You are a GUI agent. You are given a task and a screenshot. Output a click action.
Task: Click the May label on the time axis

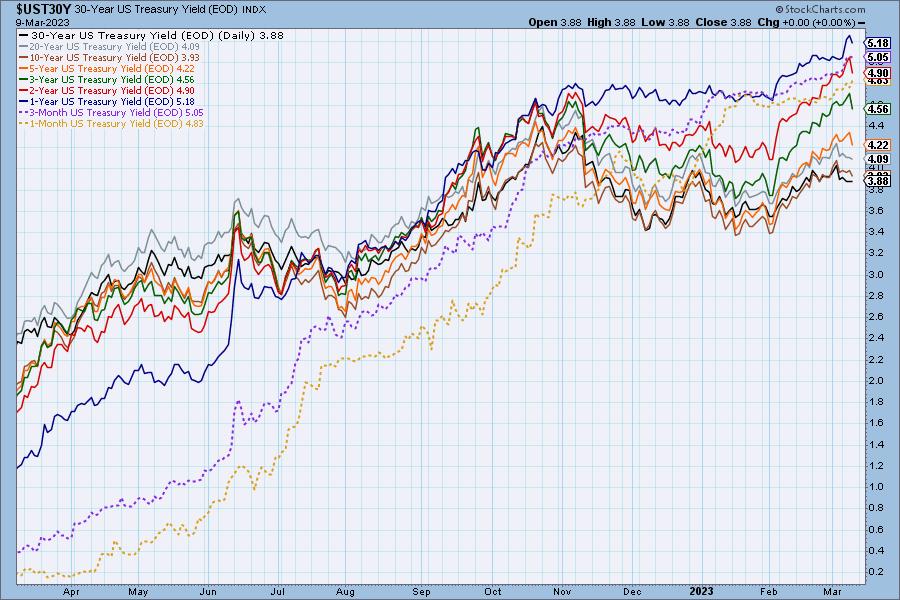coord(138,591)
